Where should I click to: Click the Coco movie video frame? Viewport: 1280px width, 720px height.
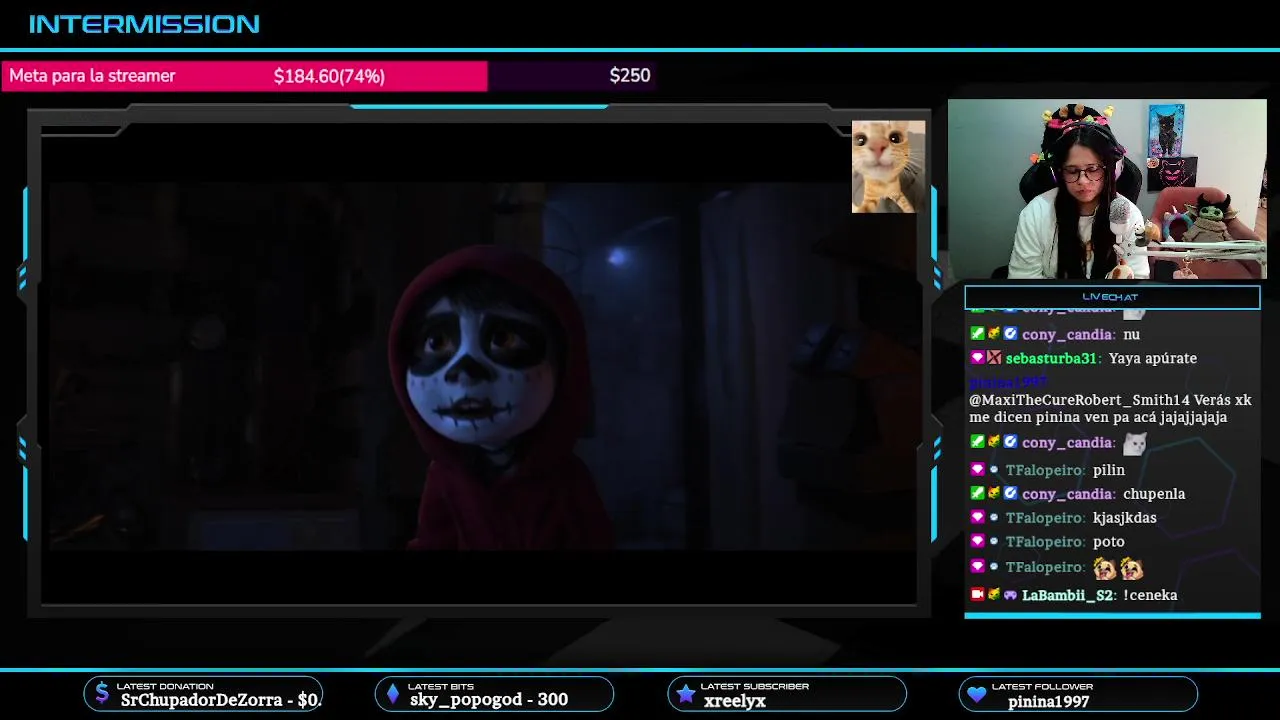483,366
